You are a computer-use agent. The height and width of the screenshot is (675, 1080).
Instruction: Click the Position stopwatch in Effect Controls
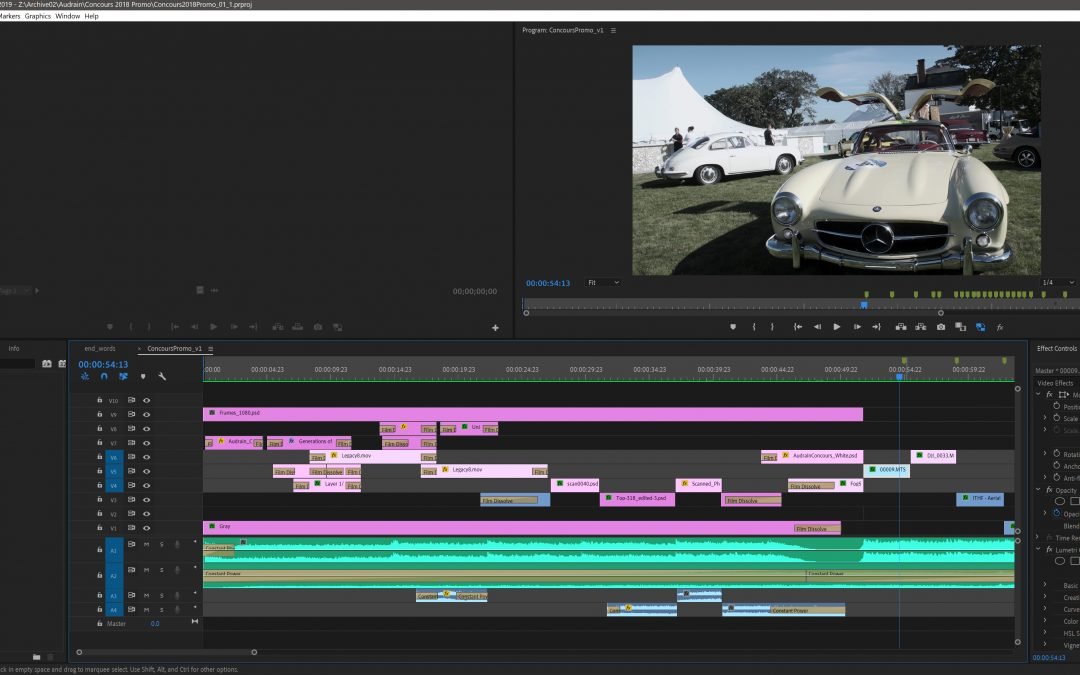pyautogui.click(x=1057, y=406)
